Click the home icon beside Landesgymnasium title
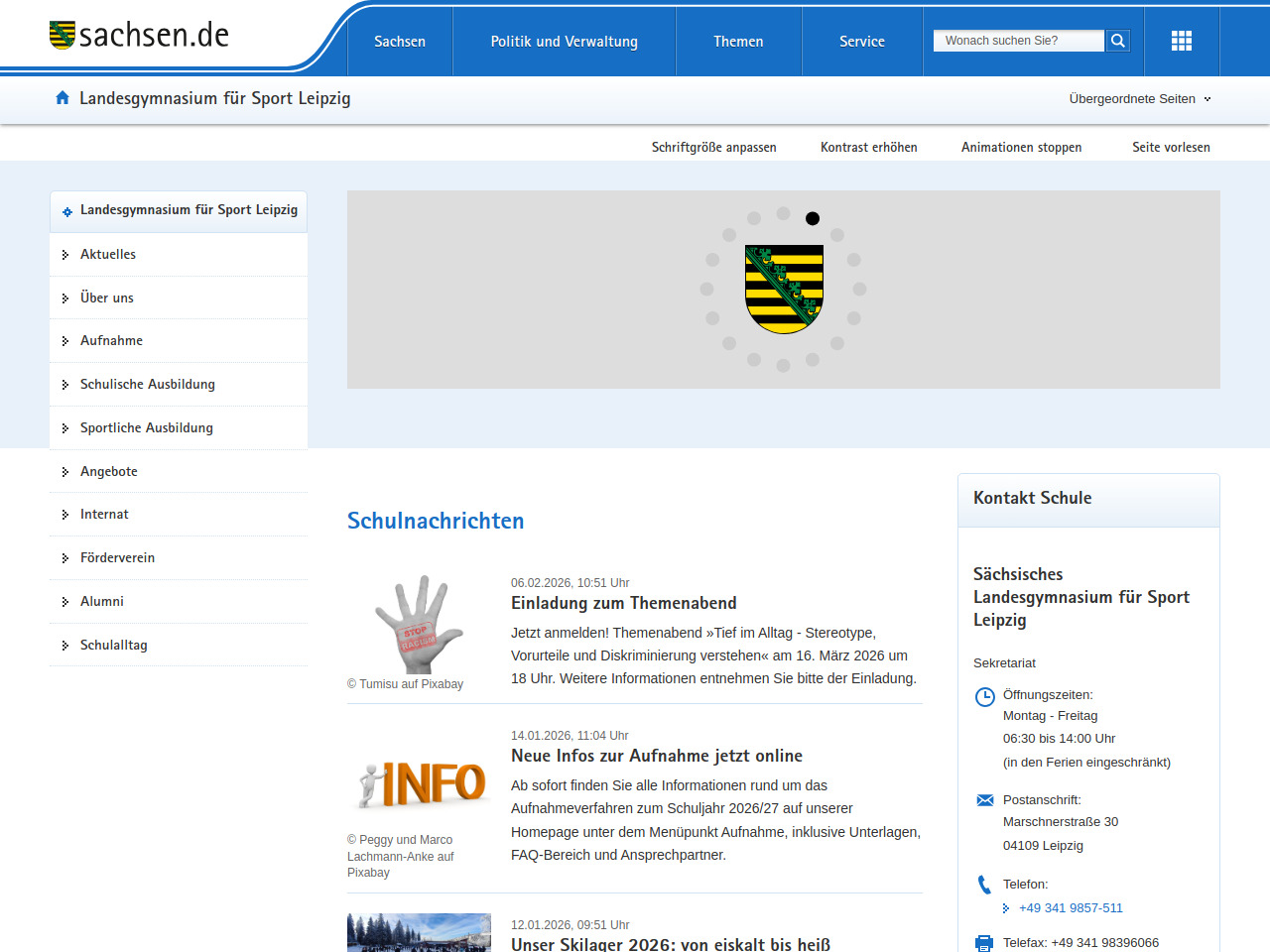This screenshot has width=1270, height=952. [63, 98]
